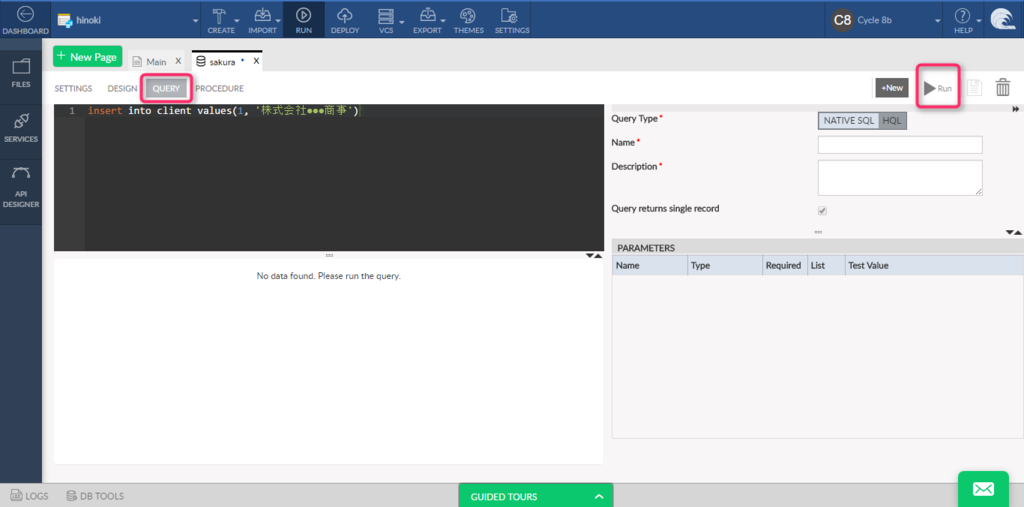This screenshot has width=1024, height=507.
Task: Open DB Tools at the bottom
Action: [95, 497]
